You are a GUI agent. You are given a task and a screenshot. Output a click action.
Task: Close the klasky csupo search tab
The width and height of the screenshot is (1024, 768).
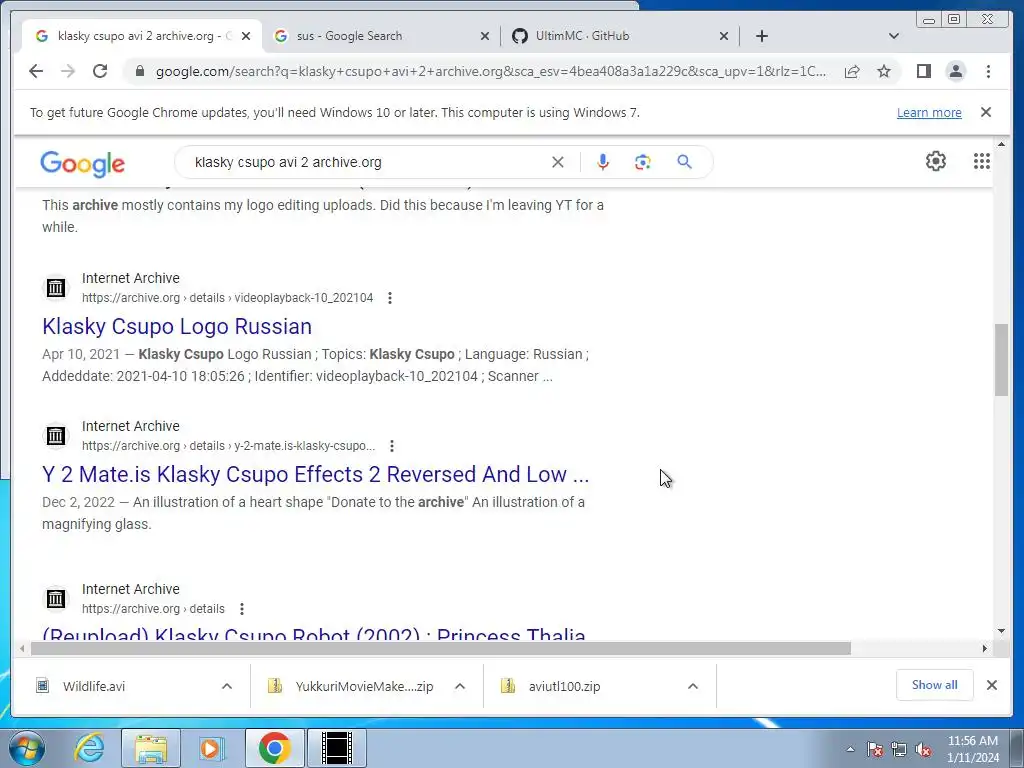click(x=246, y=37)
